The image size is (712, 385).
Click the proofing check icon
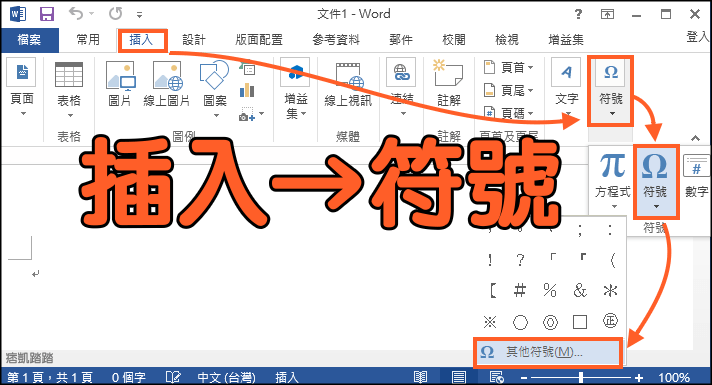pyautogui.click(x=173, y=377)
